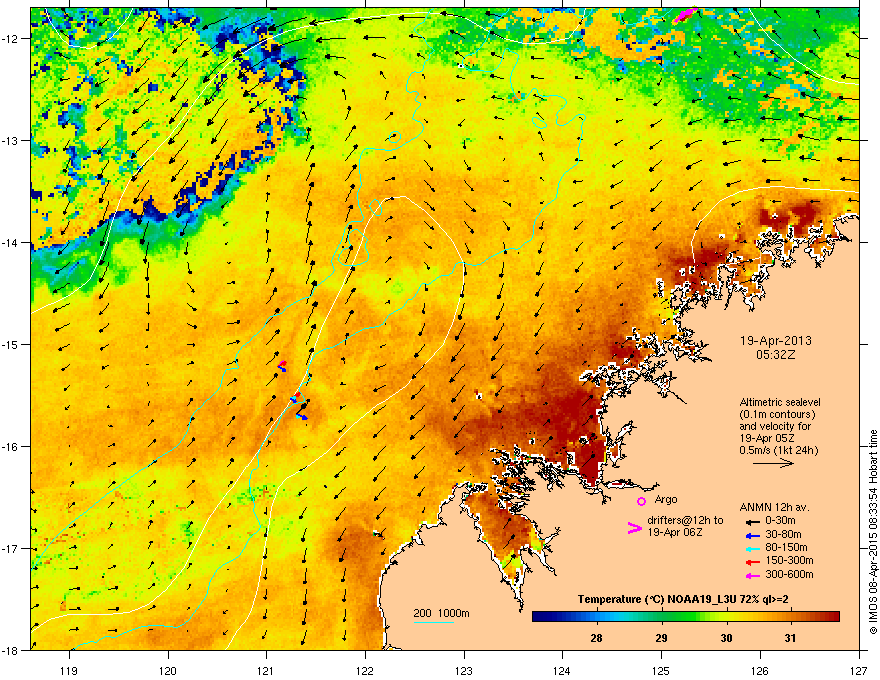Click the 'Altimetric sealevel' caption line
The image size is (880, 680).
pyautogui.click(x=780, y=402)
